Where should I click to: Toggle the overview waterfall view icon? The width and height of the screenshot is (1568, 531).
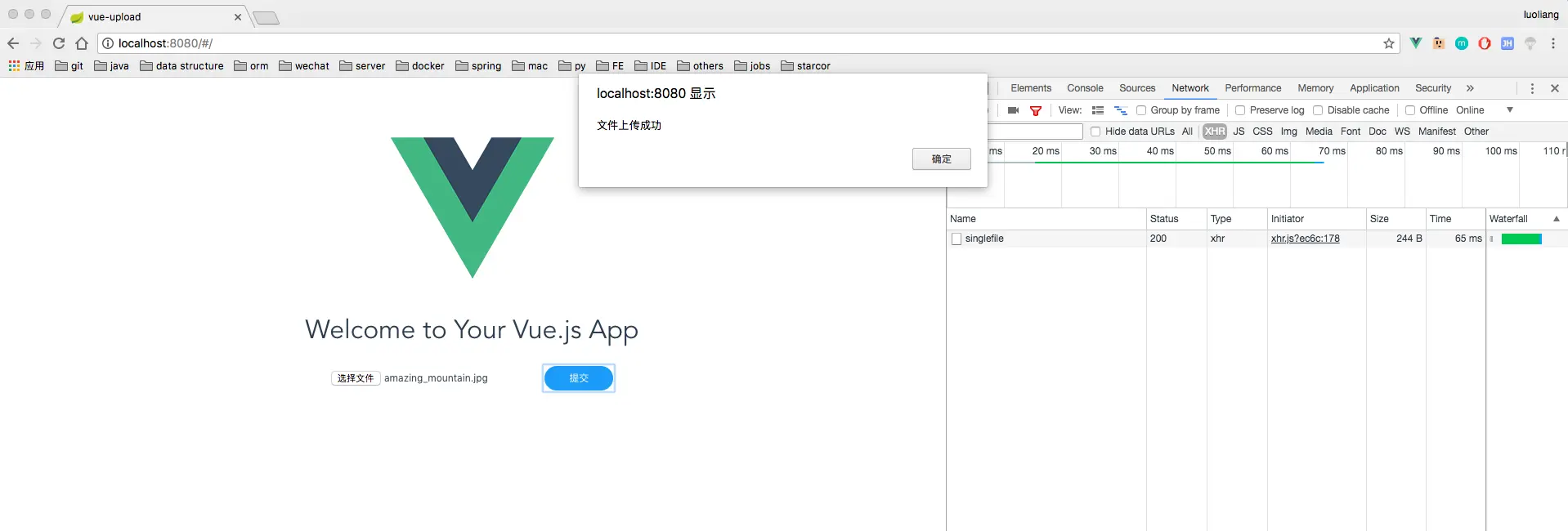(x=1121, y=110)
